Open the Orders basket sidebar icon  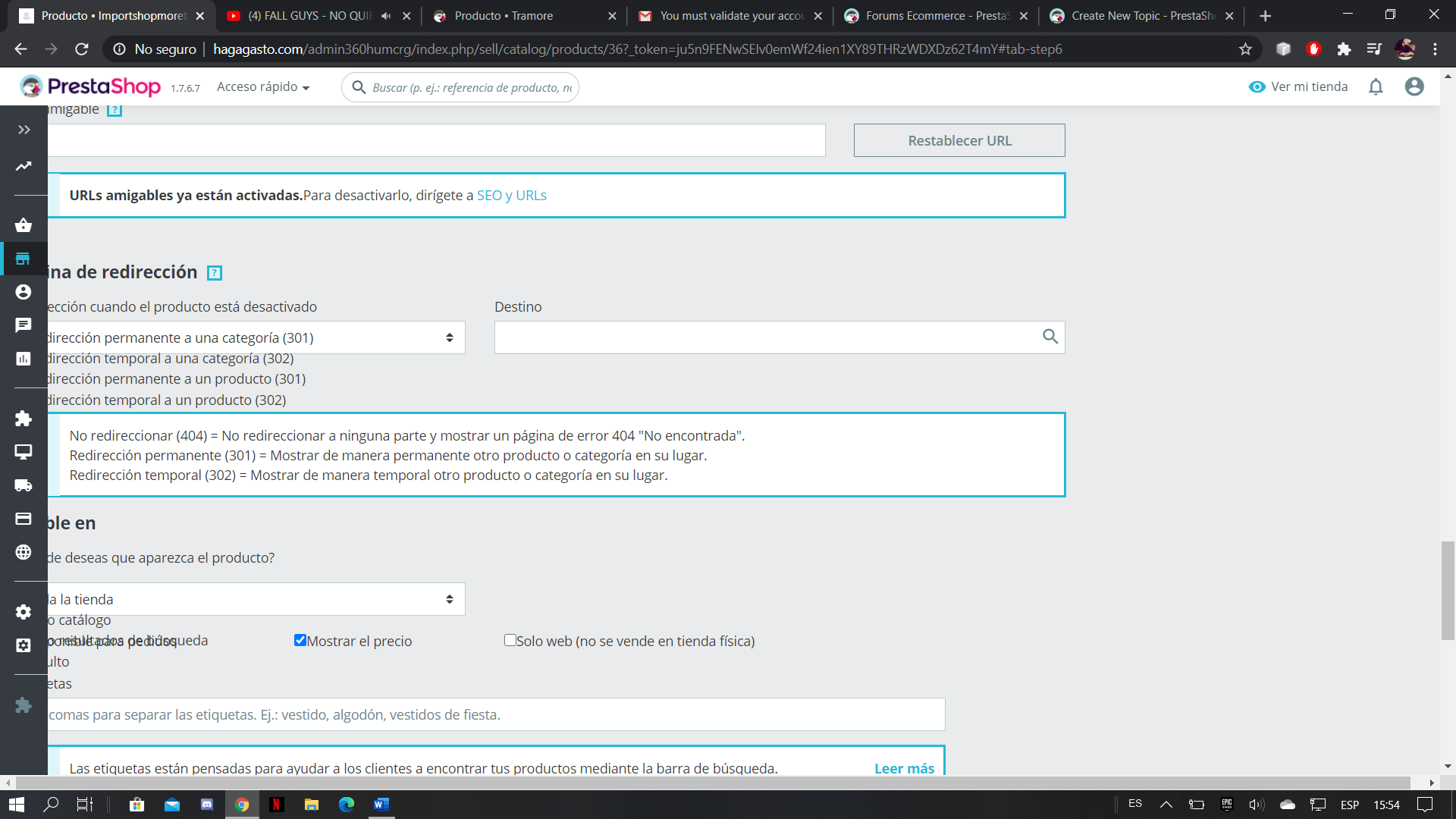pos(24,225)
